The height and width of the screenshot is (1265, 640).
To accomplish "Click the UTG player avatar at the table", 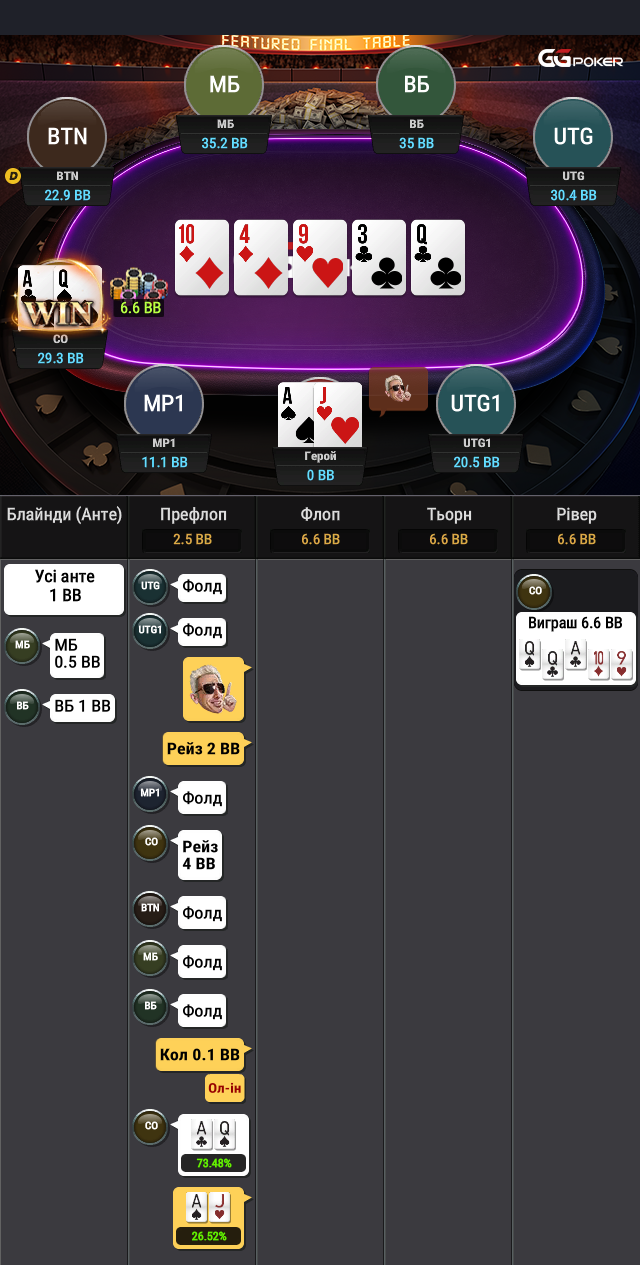I will click(x=573, y=137).
